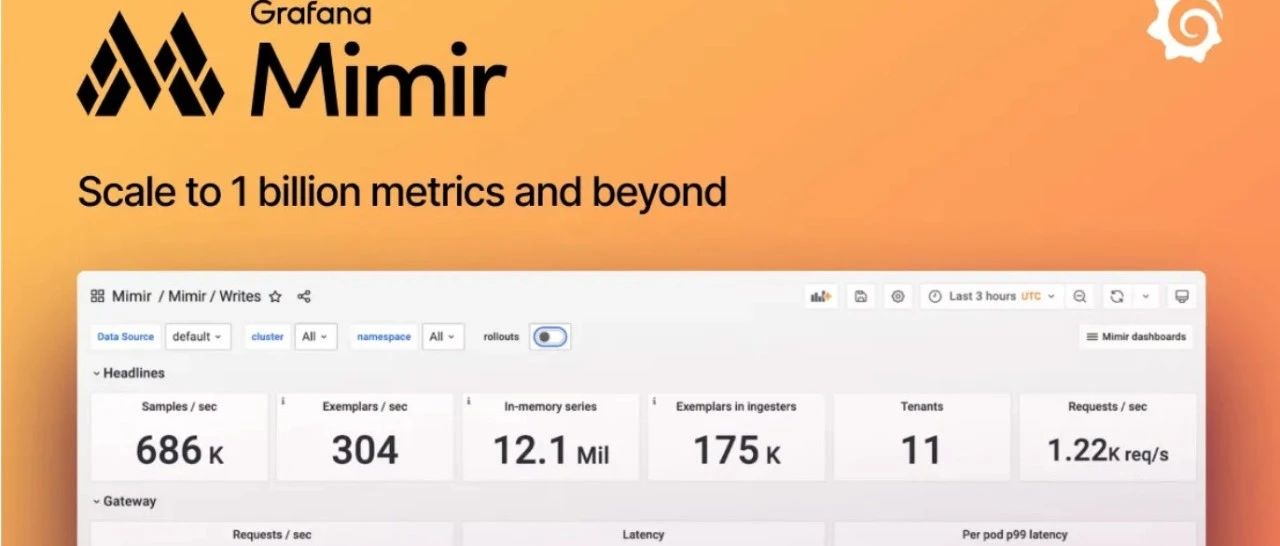Click the Mimir folder breadcrumb link
Viewport: 1280px width, 546px height.
coord(186,297)
